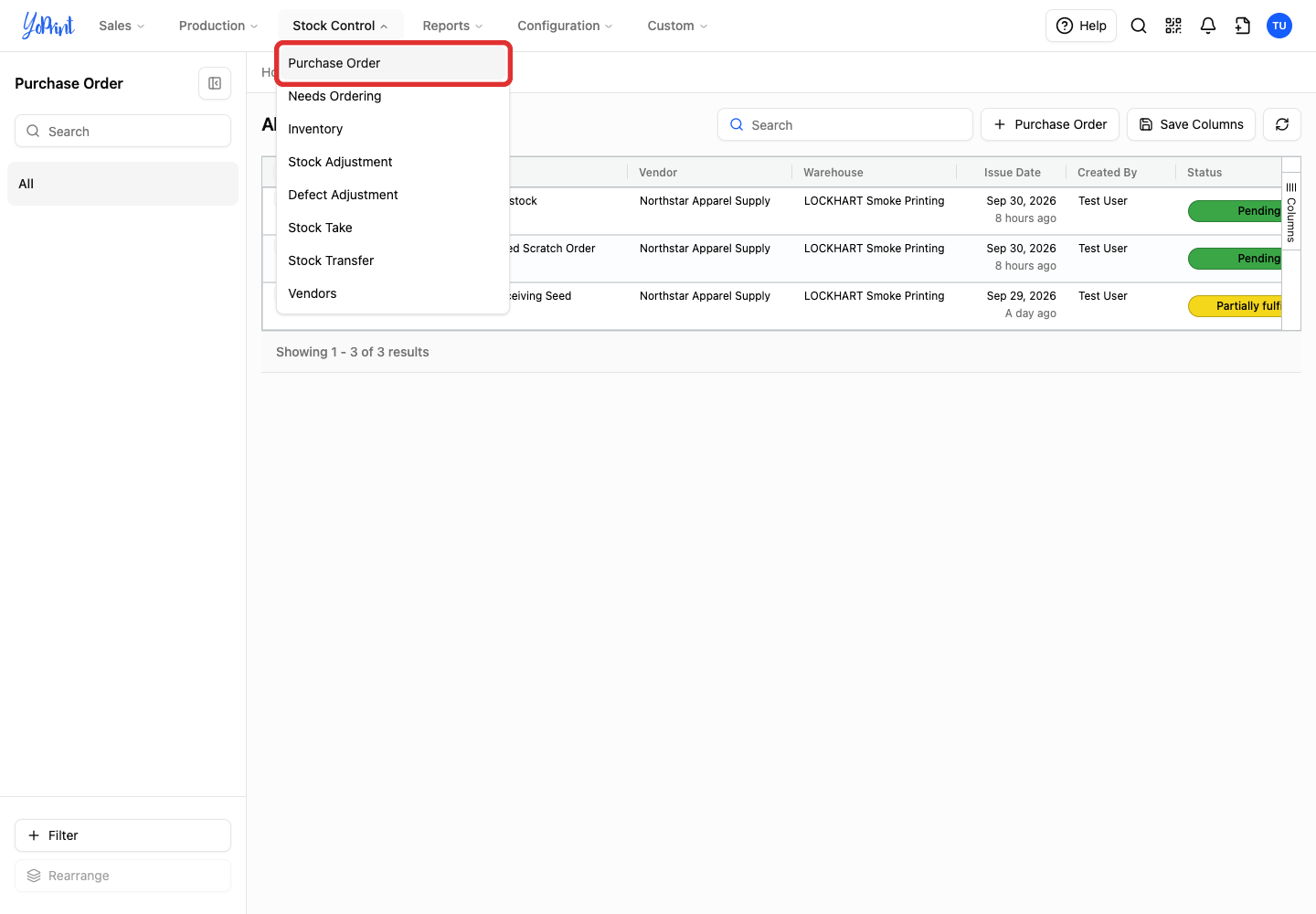Click the Partially fulfilled status badge
The width and height of the screenshot is (1316, 914).
pyautogui.click(x=1236, y=306)
